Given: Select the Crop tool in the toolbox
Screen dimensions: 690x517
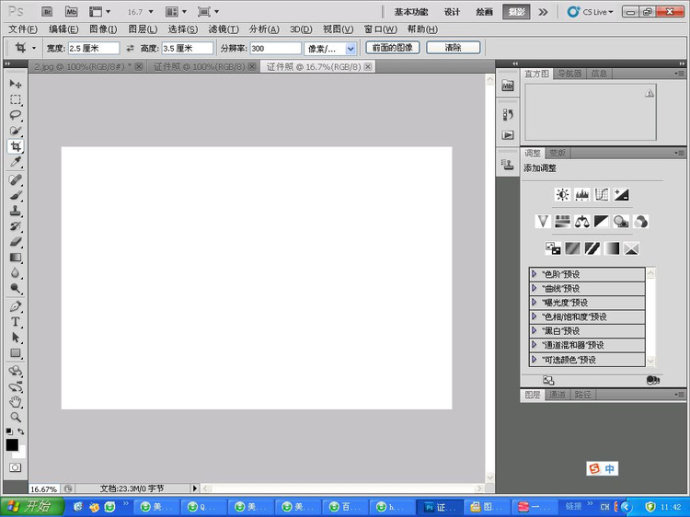Looking at the screenshot, I should pyautogui.click(x=16, y=146).
